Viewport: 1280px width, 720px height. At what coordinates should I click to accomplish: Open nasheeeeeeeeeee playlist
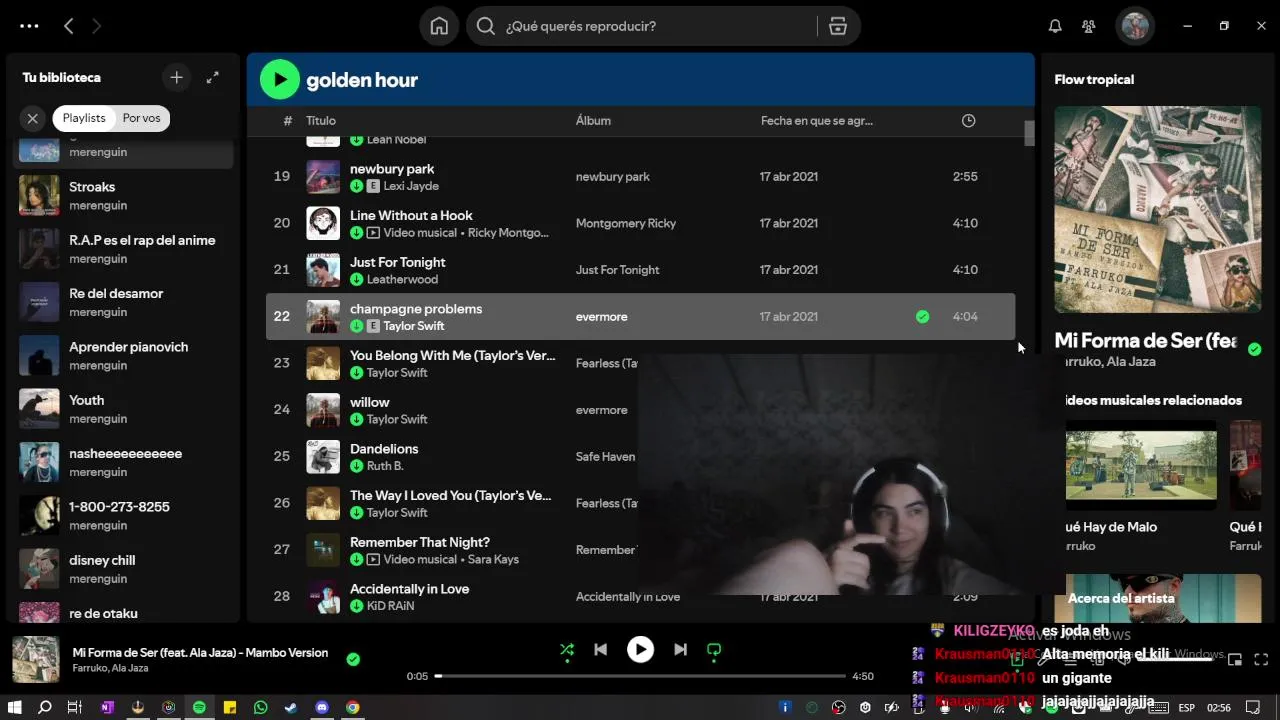pos(125,462)
